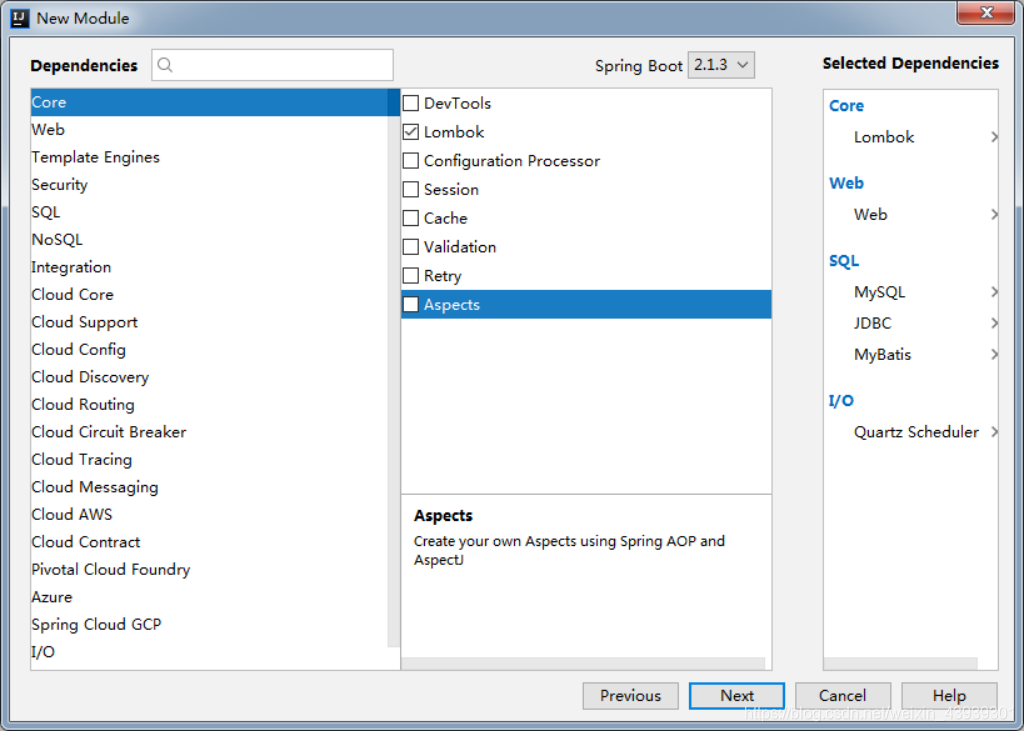Close the New Module window
Viewport: 1024px width, 732px height.
986,12
